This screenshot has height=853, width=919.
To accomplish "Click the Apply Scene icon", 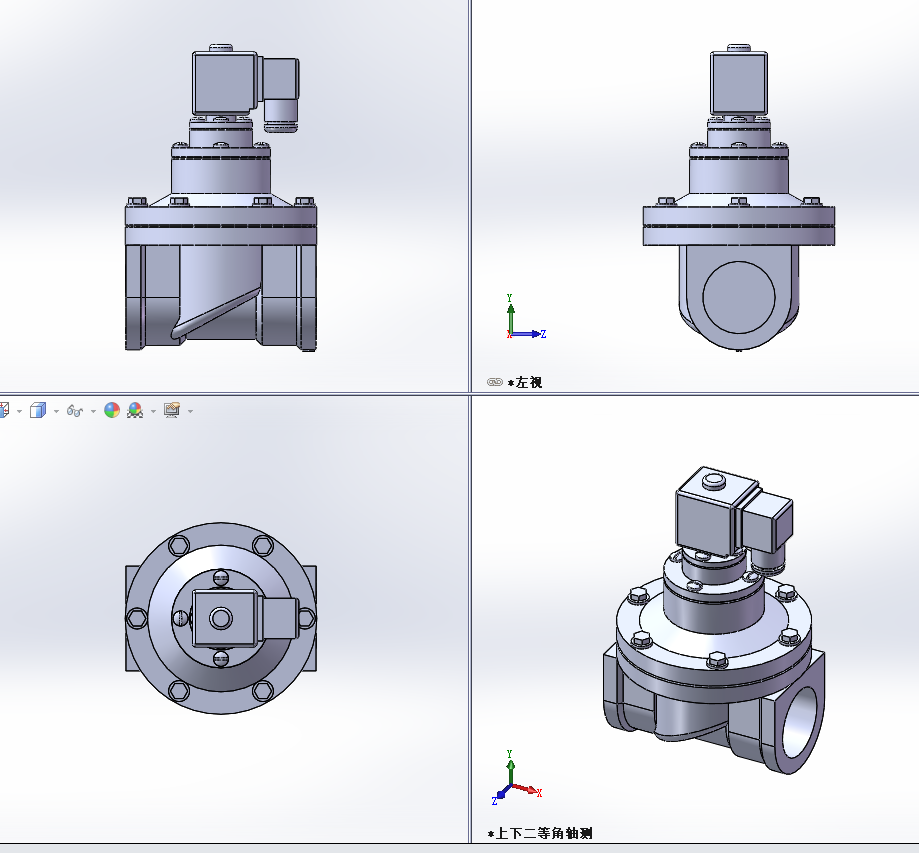I will coord(135,410).
